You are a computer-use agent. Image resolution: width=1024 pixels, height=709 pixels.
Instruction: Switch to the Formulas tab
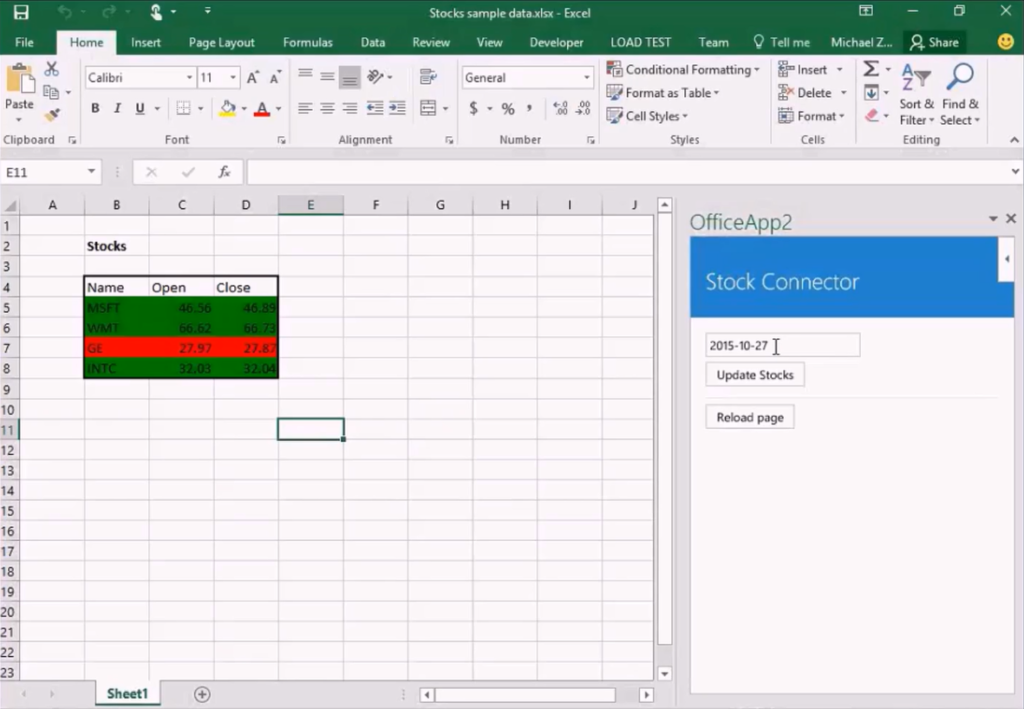click(308, 42)
